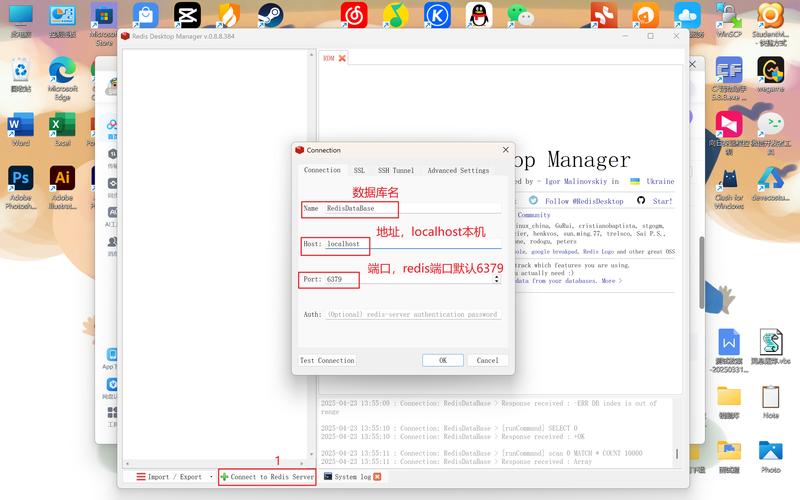Viewport: 800px width, 500px height.
Task: Cancel the Connection dialog
Action: (x=487, y=360)
